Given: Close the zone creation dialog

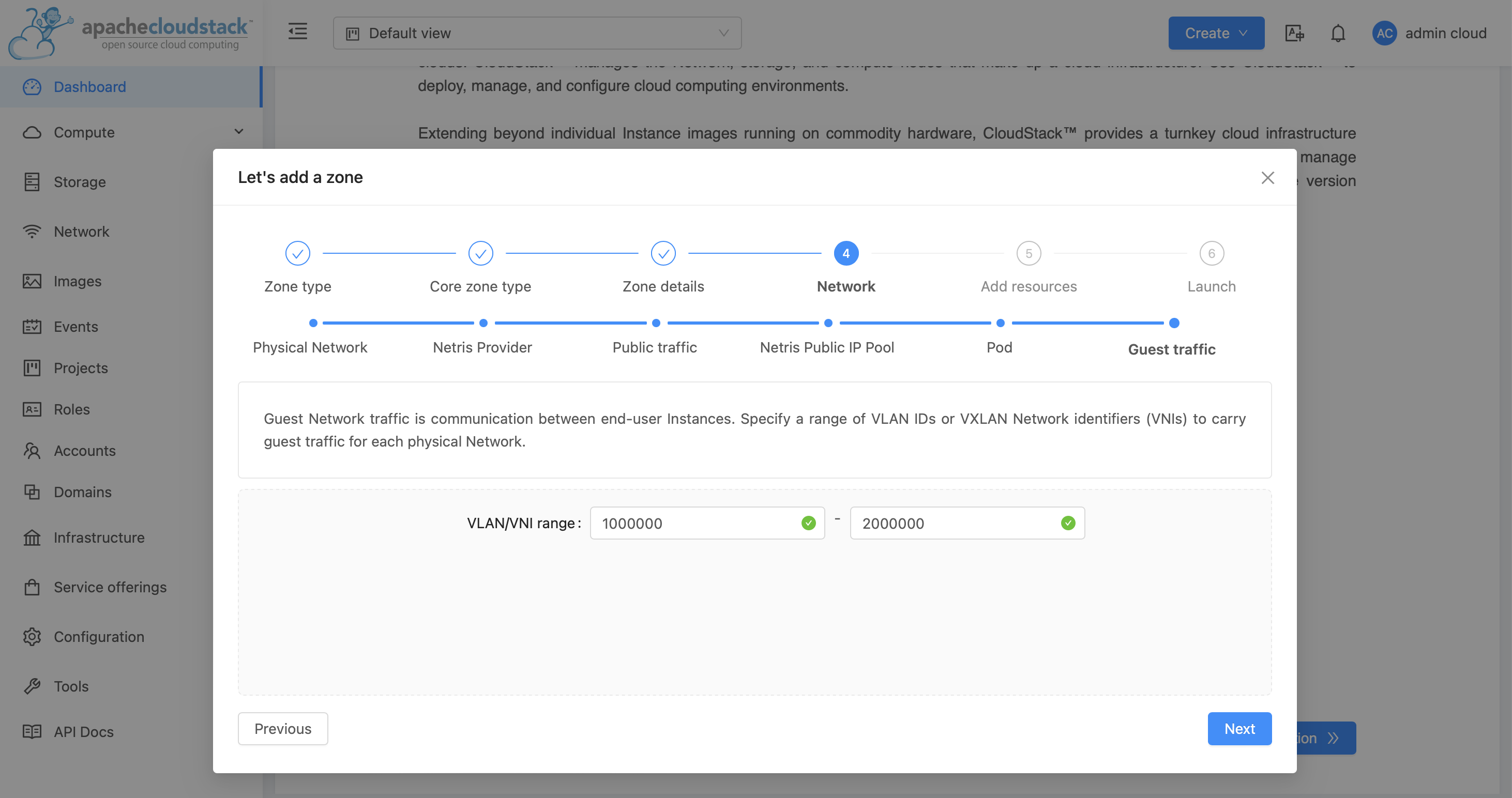Looking at the screenshot, I should pos(1267,178).
